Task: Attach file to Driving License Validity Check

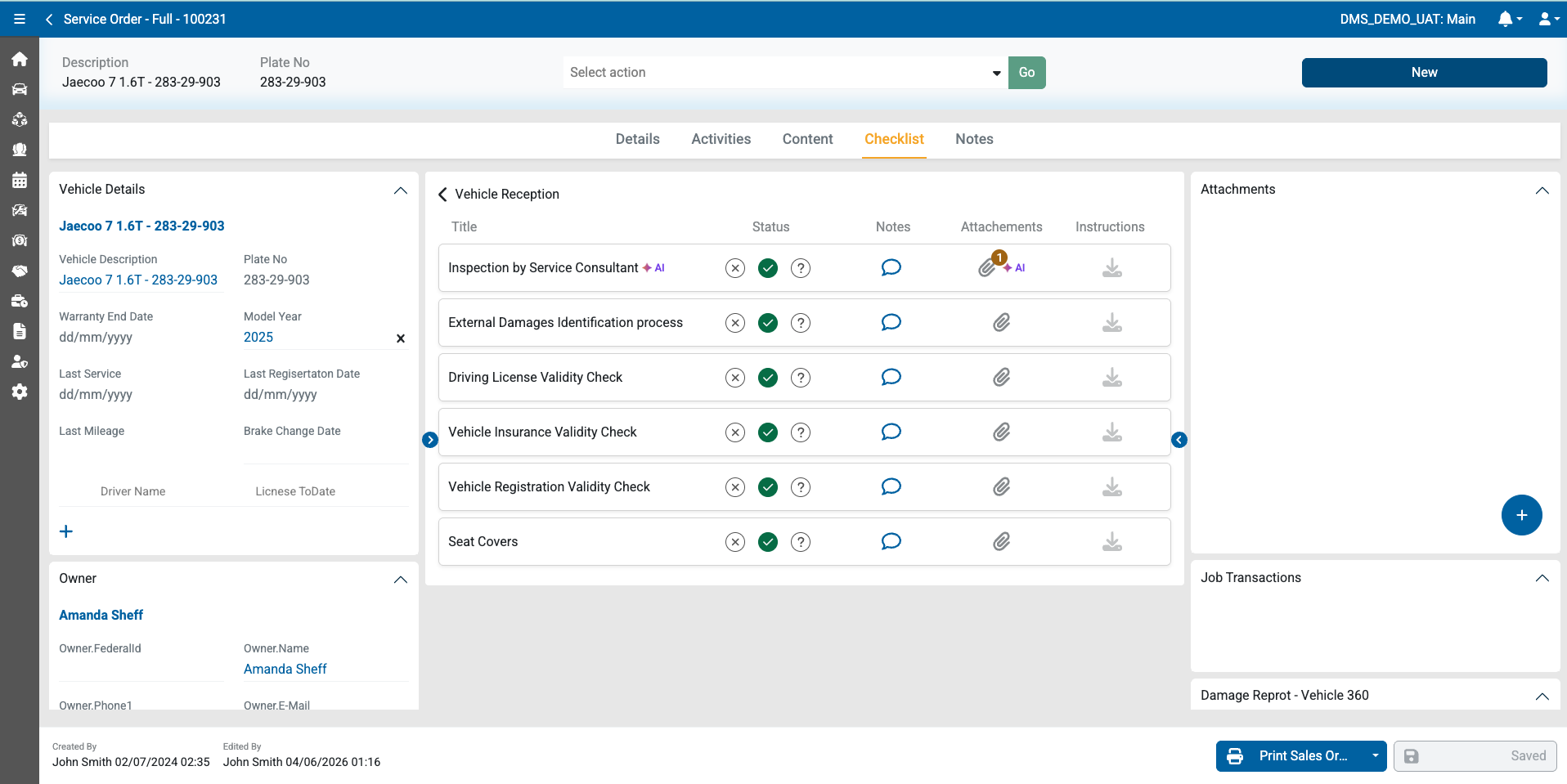Action: point(1001,377)
